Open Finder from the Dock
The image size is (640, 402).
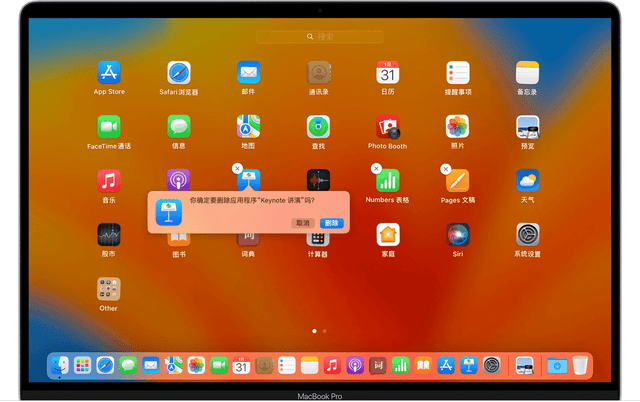[x=60, y=365]
